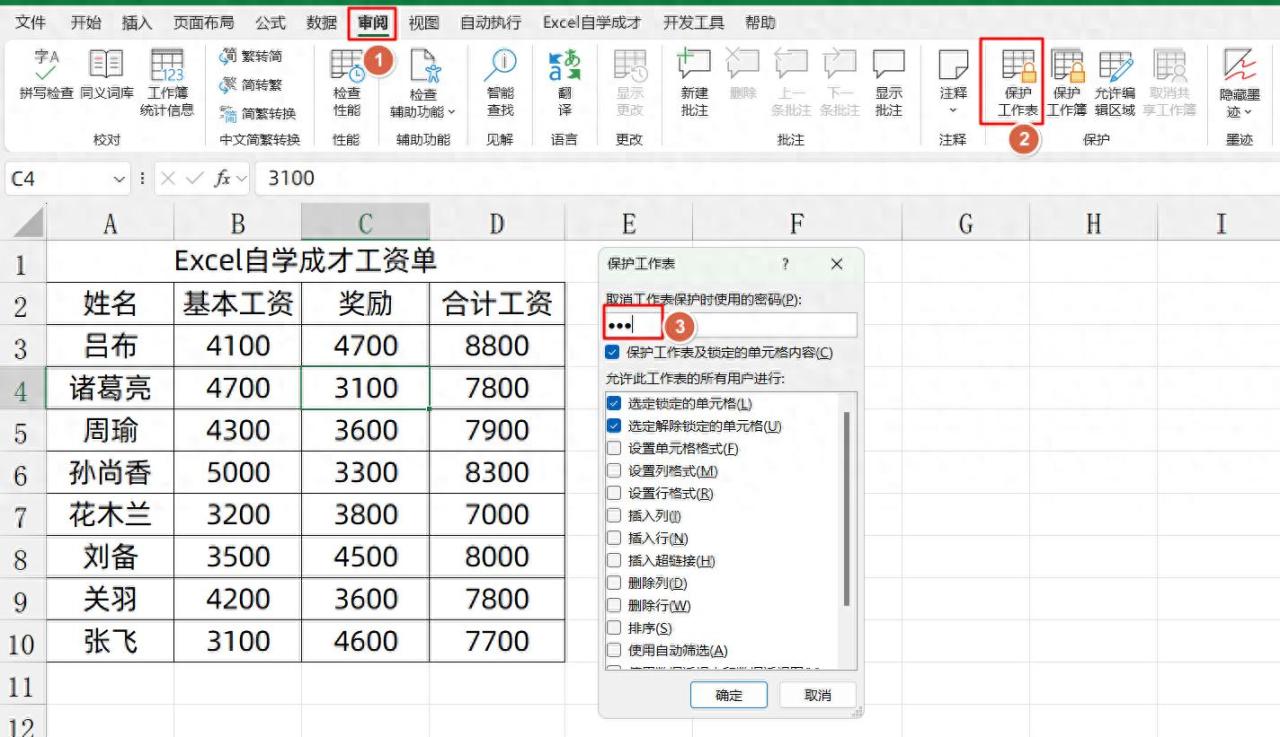Click 检查性能 icon

coord(347,65)
